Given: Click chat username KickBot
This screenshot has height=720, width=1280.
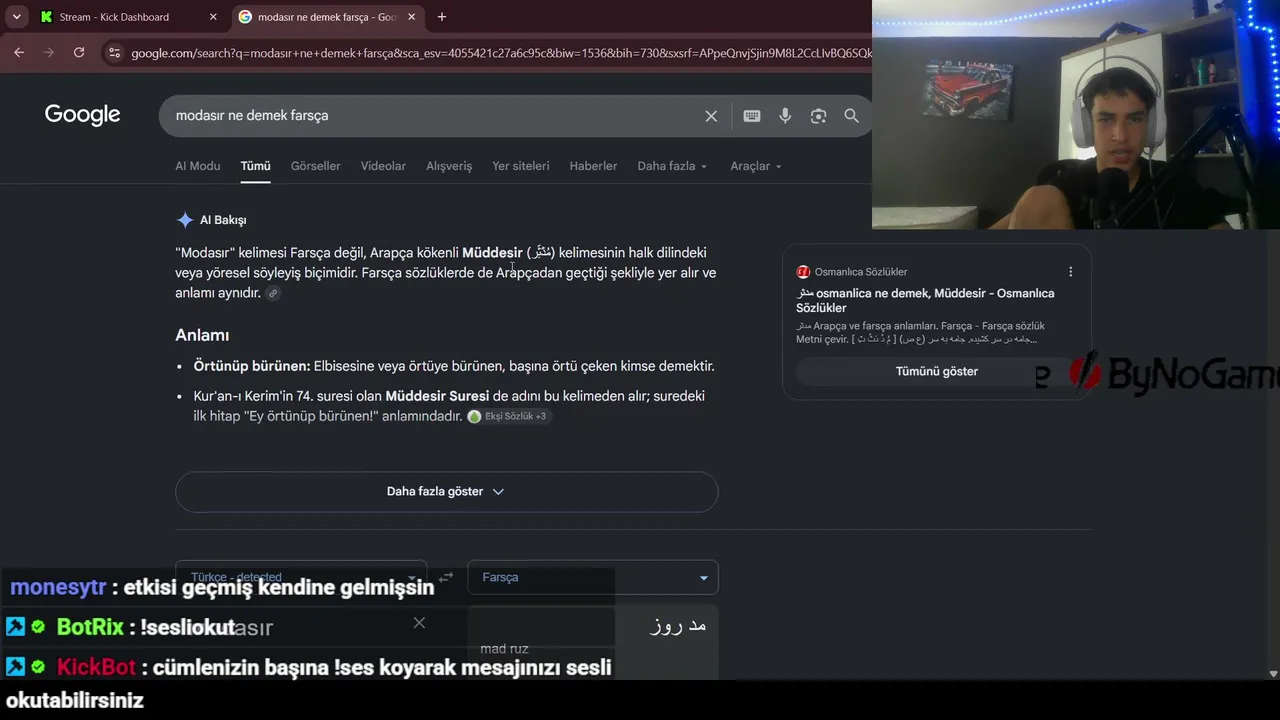Looking at the screenshot, I should click(96, 667).
